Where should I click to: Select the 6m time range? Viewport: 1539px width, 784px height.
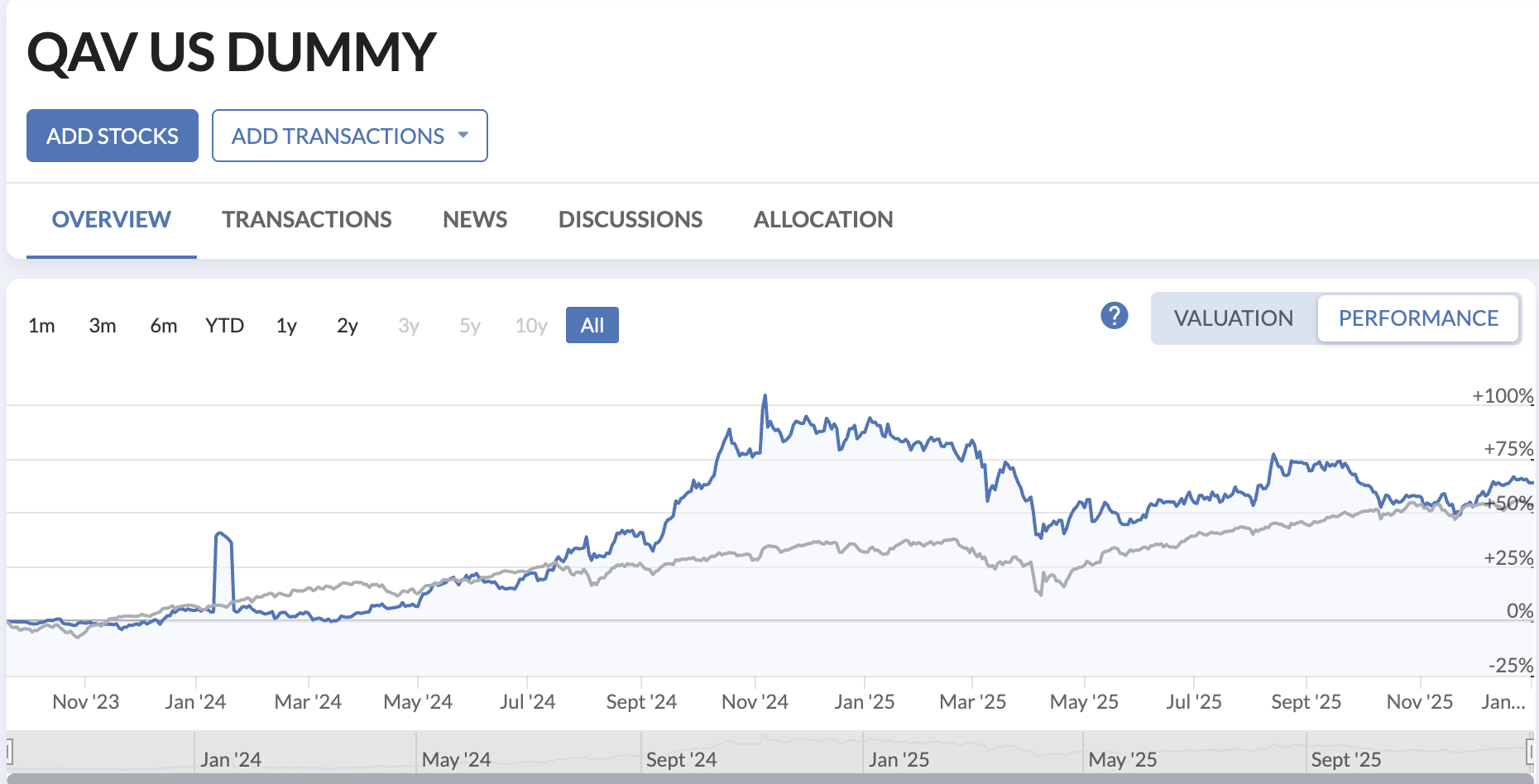(x=163, y=325)
